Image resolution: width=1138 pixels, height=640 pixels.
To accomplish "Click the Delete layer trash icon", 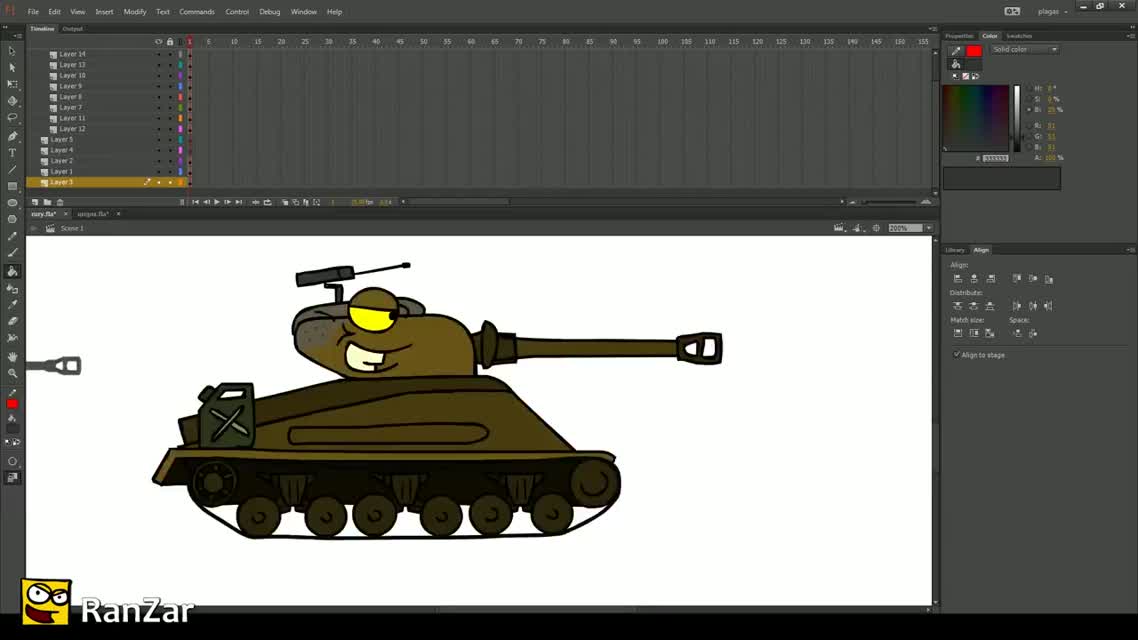I will 60,202.
